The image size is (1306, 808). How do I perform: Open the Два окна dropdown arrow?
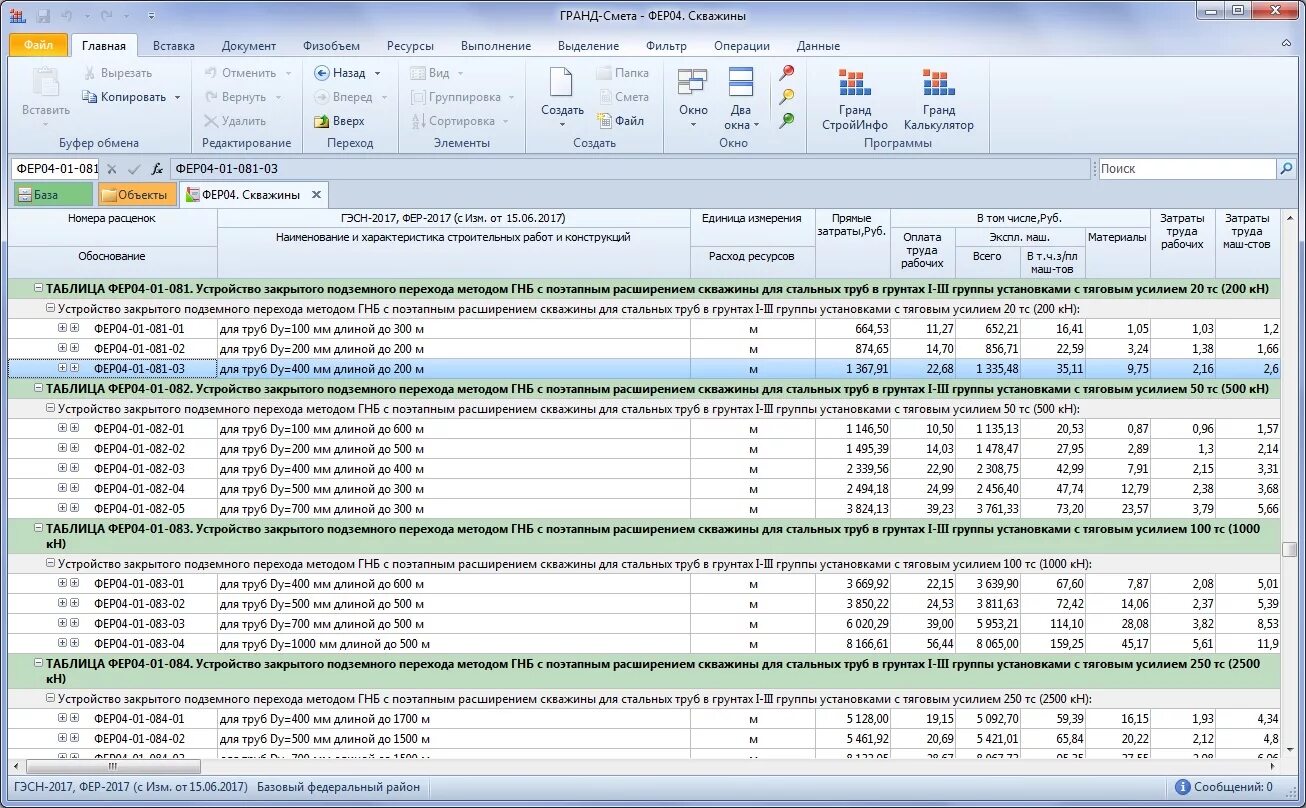pos(756,125)
